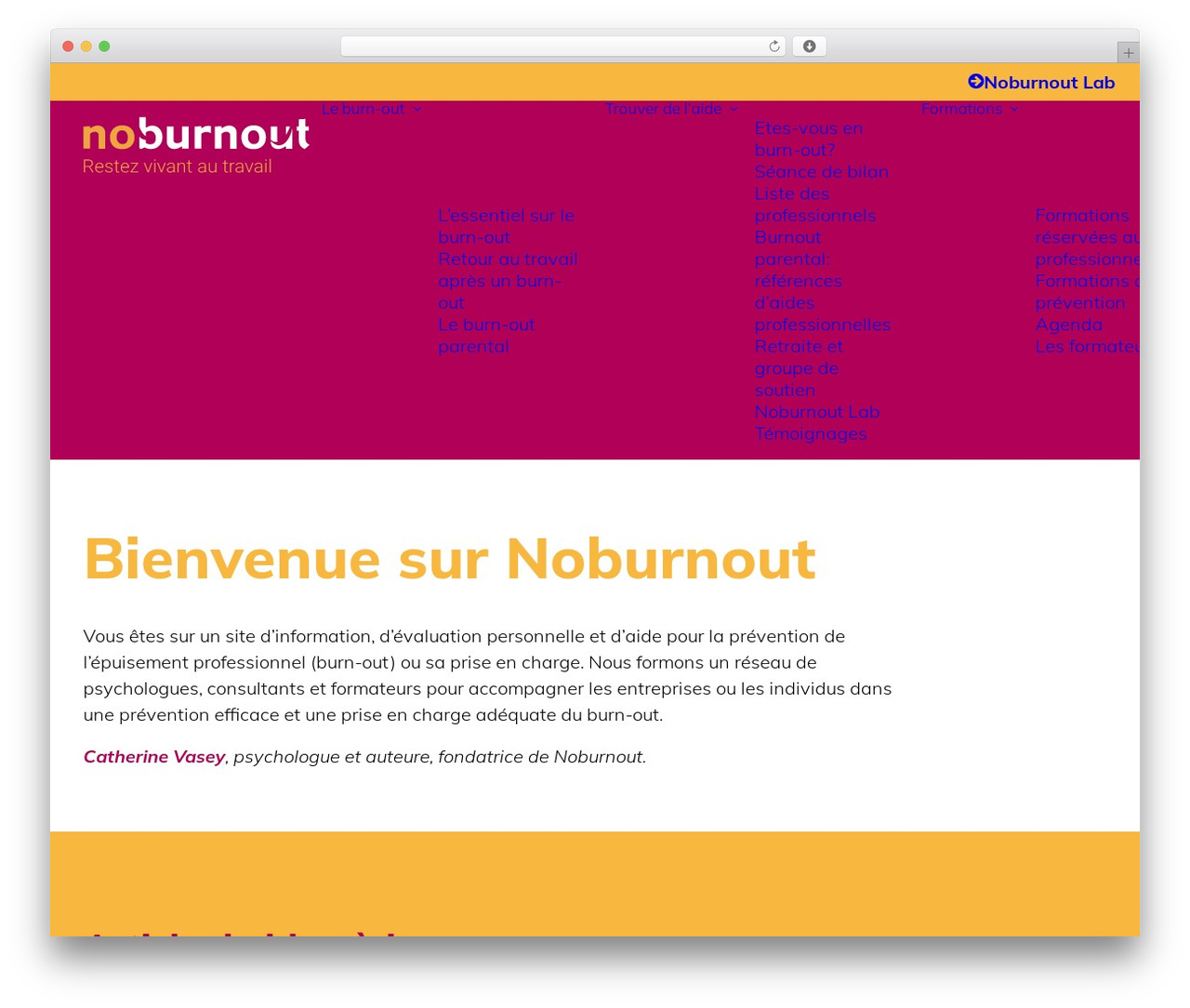
Task: Click the download icon button beside address bar
Action: click(809, 46)
